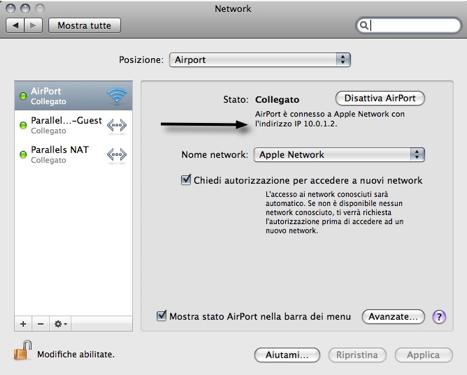This screenshot has height=375, width=467.
Task: Remove selected service with minus button
Action: [x=41, y=324]
